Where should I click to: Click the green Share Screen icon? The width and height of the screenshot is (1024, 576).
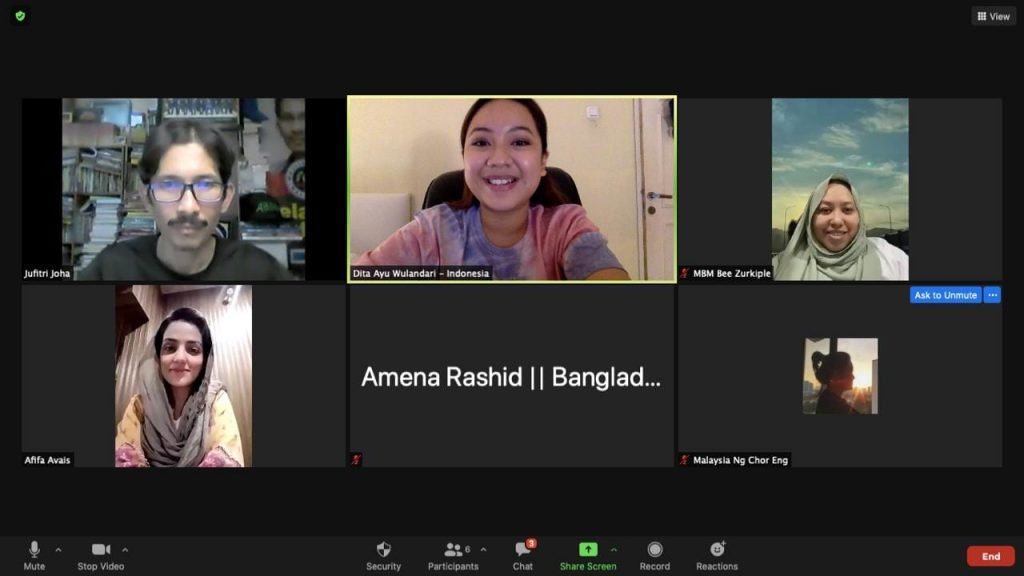[x=588, y=550]
